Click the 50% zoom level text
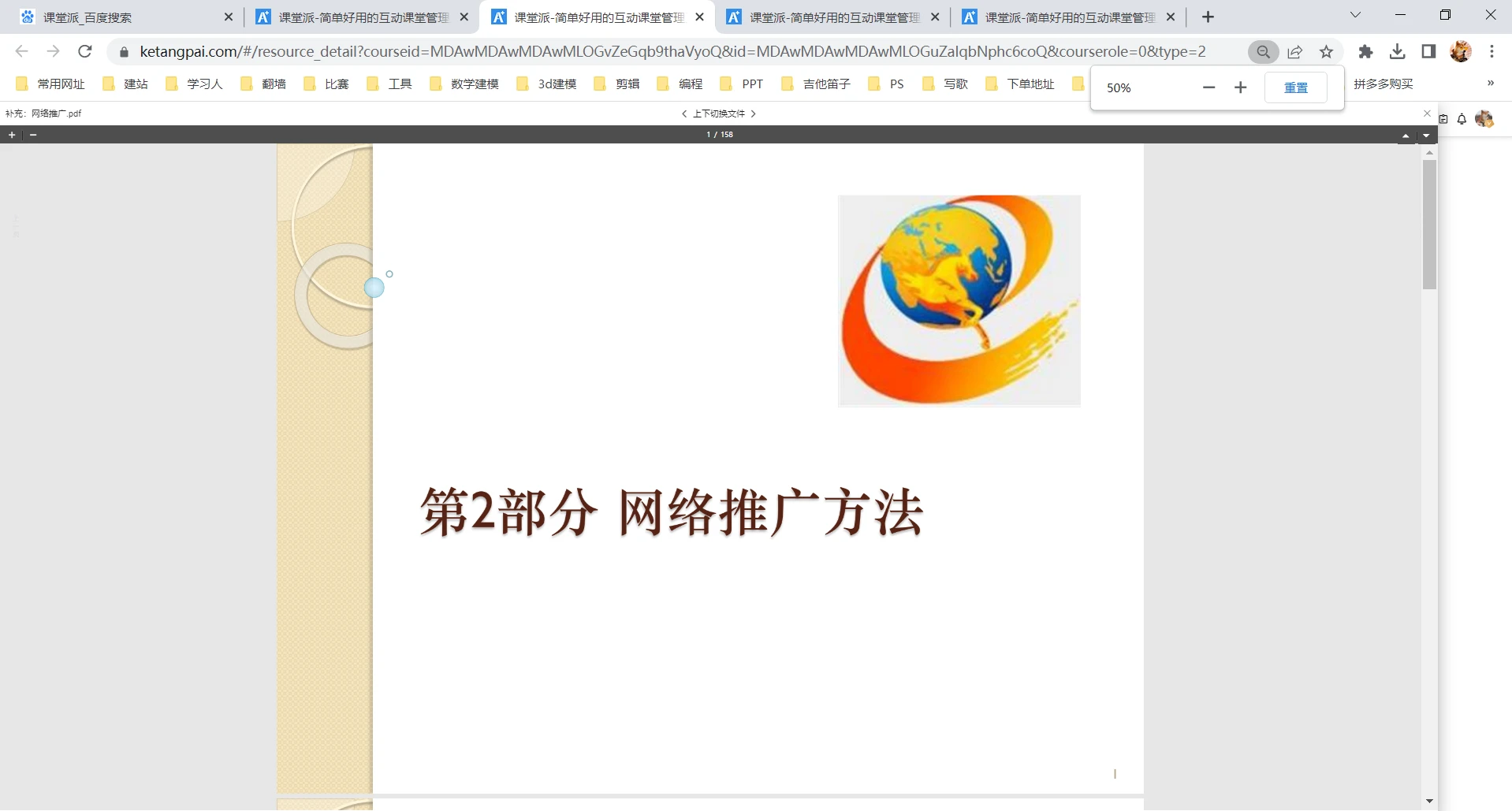 pyautogui.click(x=1119, y=87)
